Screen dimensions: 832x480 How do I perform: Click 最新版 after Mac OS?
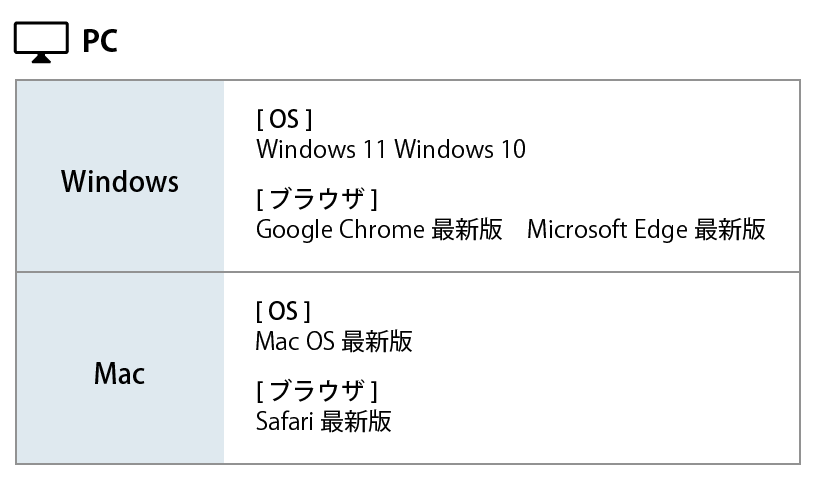point(376,341)
